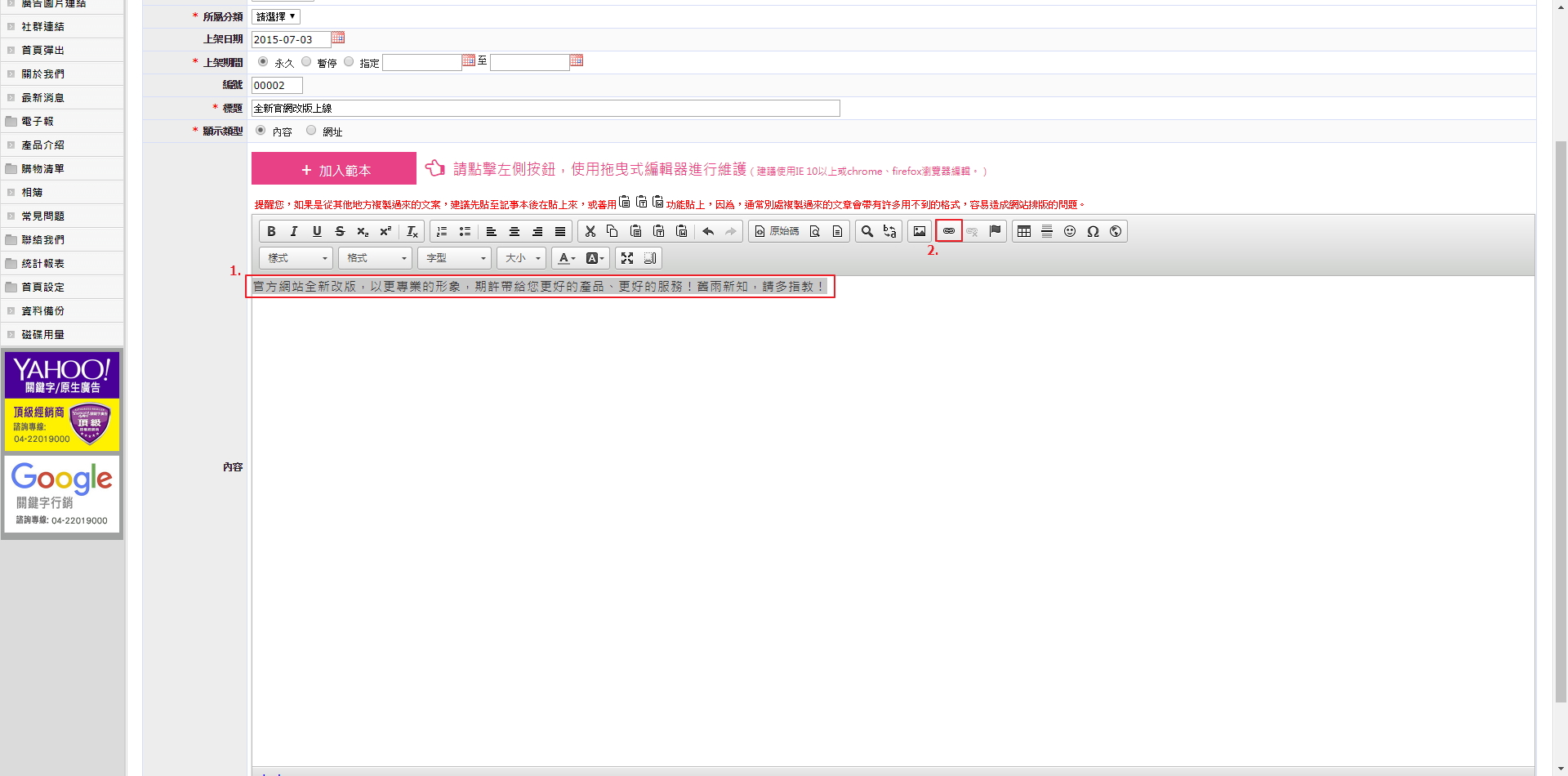Image resolution: width=1568 pixels, height=776 pixels.
Task: Maximize the editor with fullscreen icon
Action: pyautogui.click(x=627, y=258)
